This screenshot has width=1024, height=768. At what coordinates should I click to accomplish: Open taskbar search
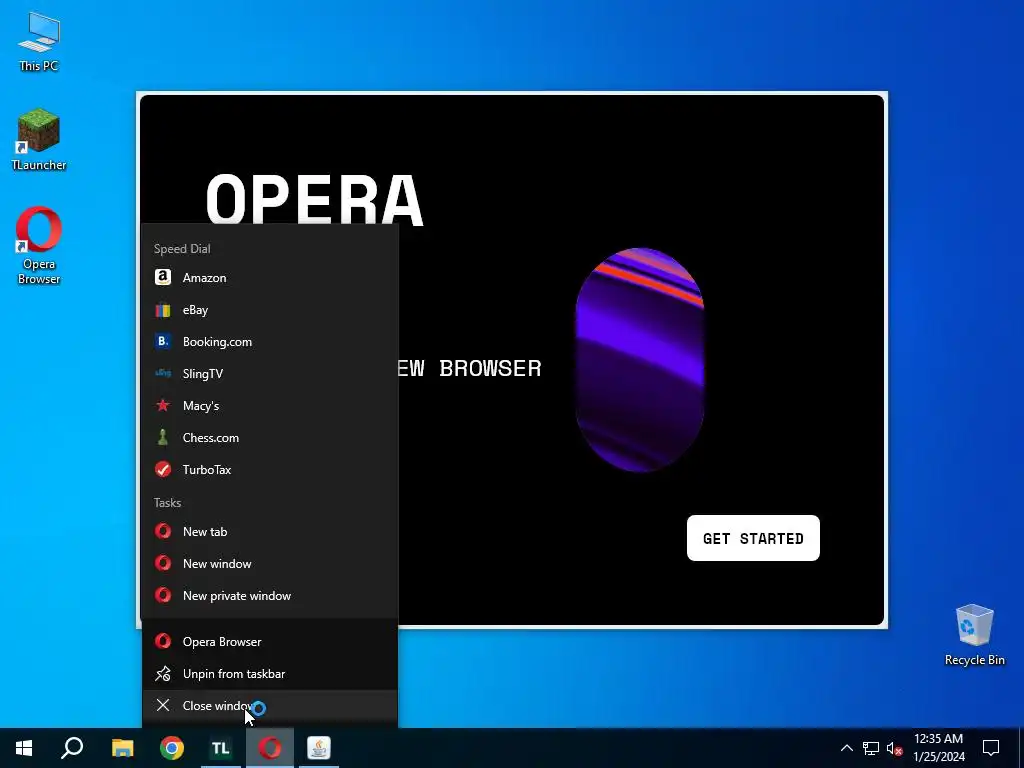click(x=72, y=748)
